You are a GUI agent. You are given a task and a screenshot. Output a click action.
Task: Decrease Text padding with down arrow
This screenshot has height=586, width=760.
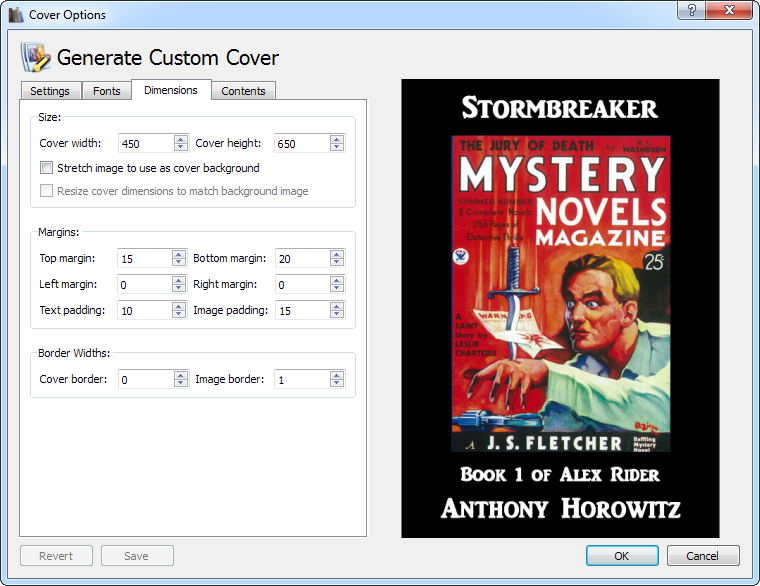(179, 315)
